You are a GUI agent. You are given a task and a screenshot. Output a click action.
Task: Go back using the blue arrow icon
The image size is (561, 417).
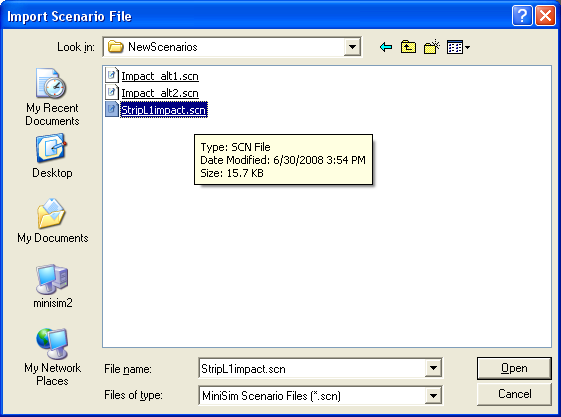(x=386, y=47)
